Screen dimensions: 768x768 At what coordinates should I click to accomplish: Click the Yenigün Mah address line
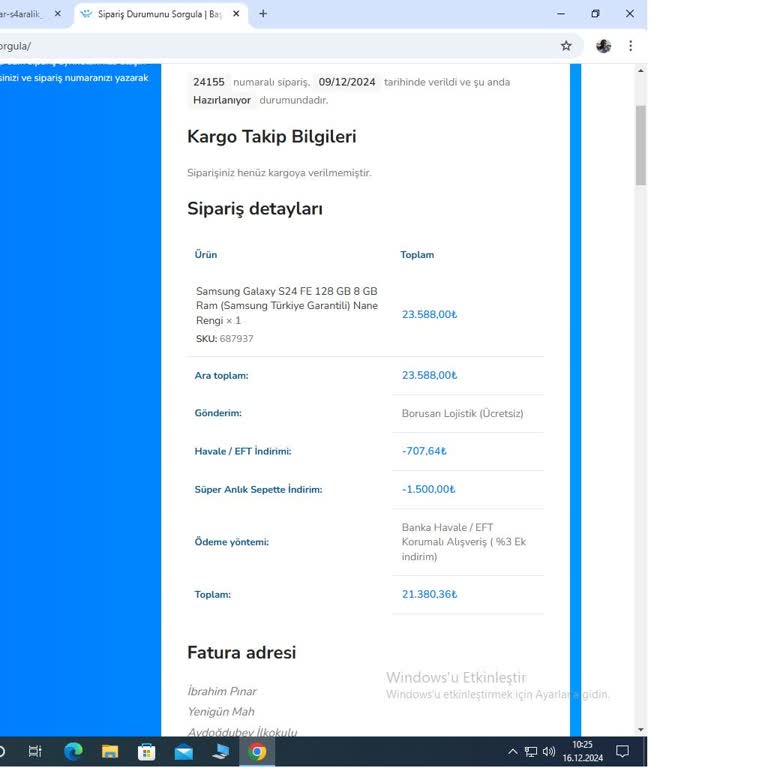221,712
